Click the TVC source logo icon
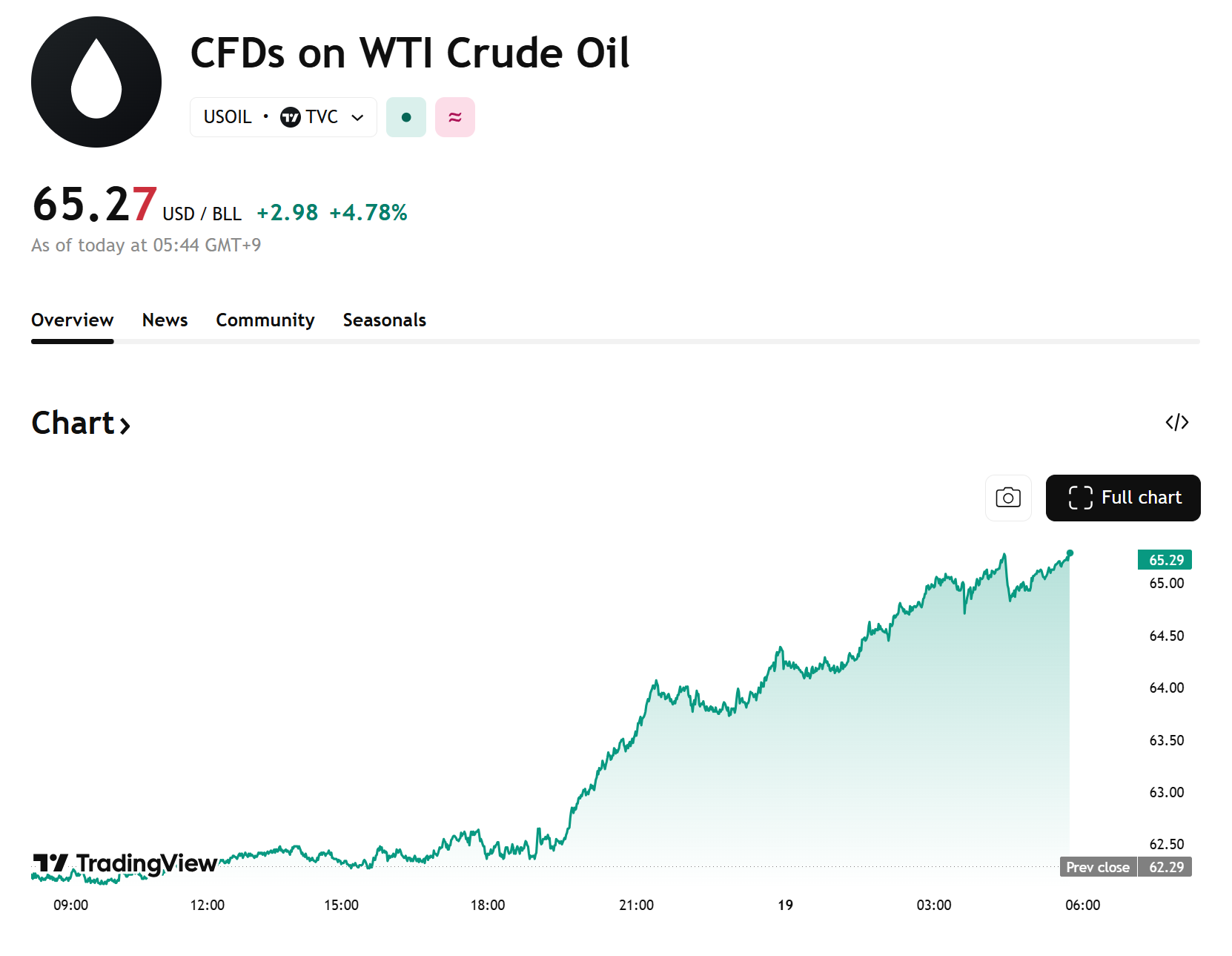The image size is (1232, 956). [291, 117]
